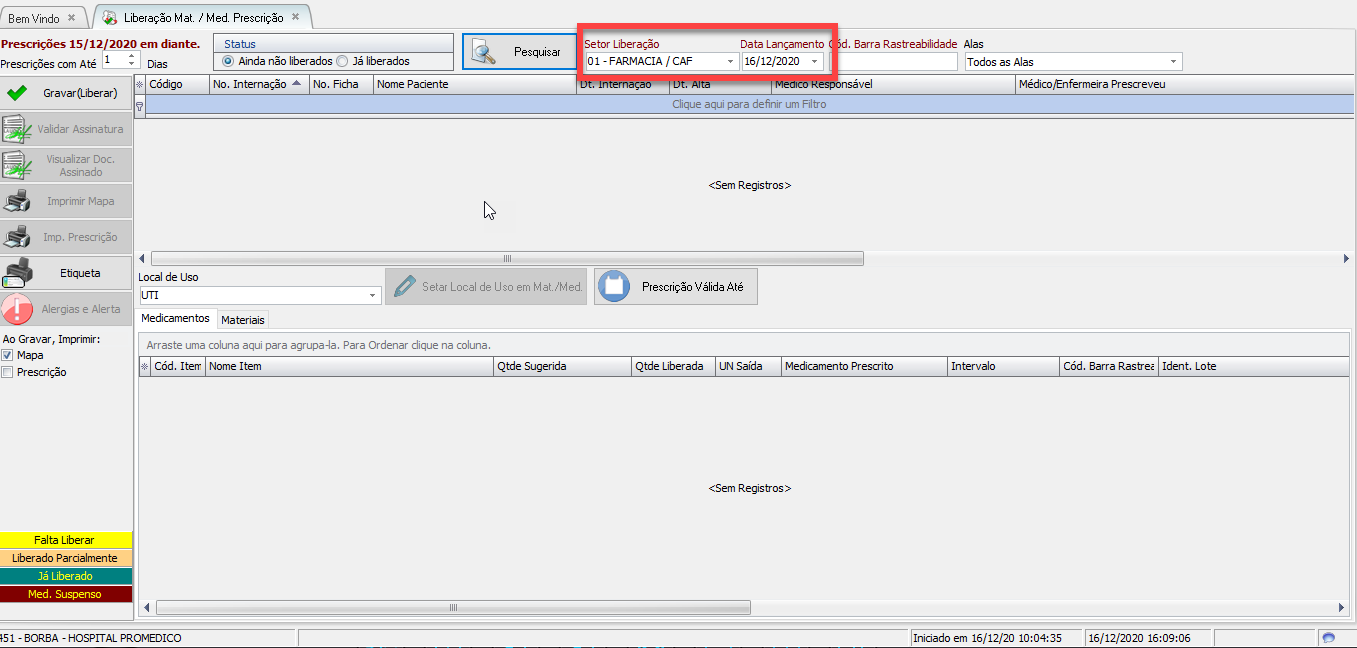The height and width of the screenshot is (648, 1357).
Task: Click the magnifier icon on Pesquisar
Action: 484,52
